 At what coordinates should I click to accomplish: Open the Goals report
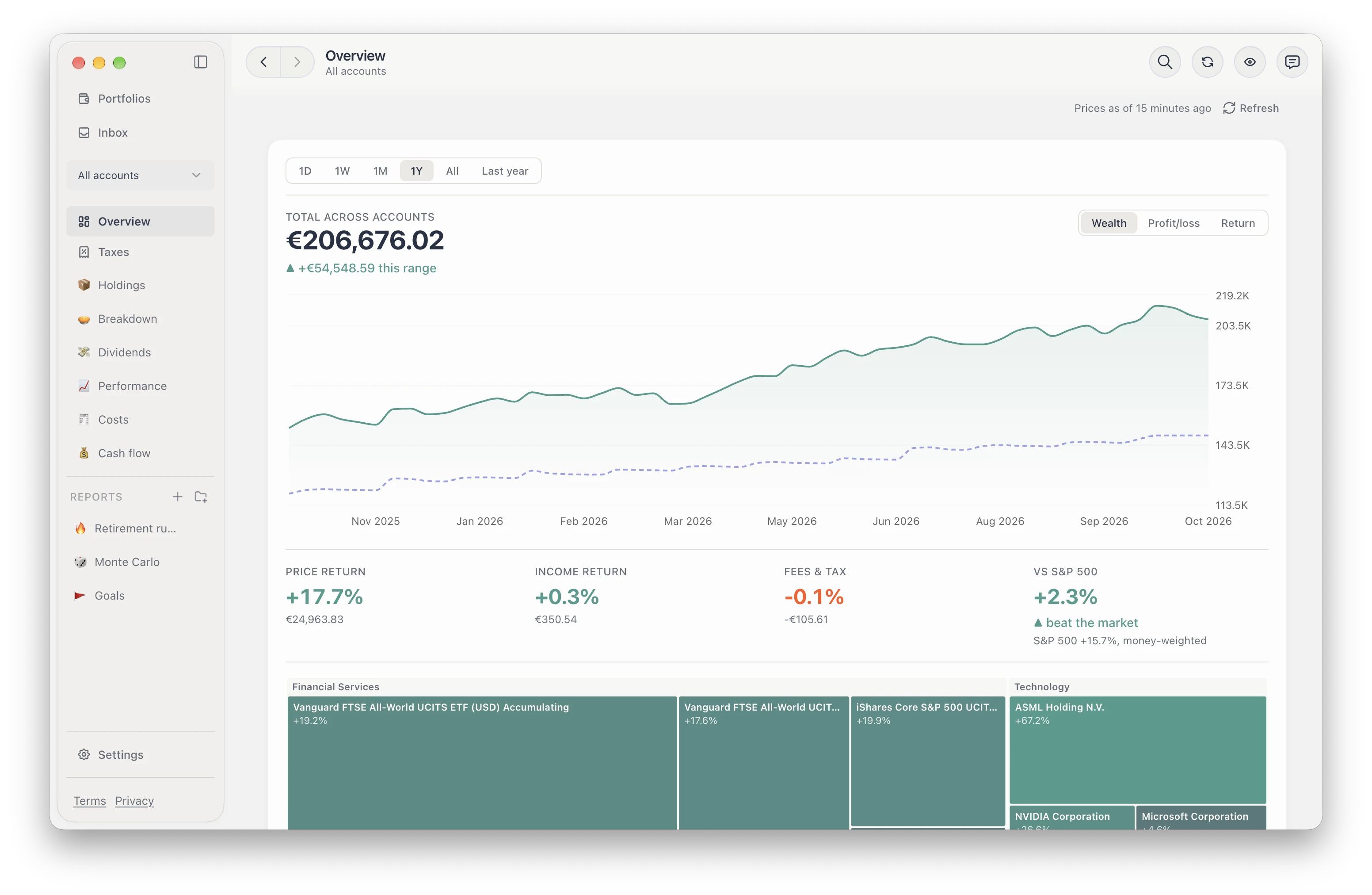[140, 596]
